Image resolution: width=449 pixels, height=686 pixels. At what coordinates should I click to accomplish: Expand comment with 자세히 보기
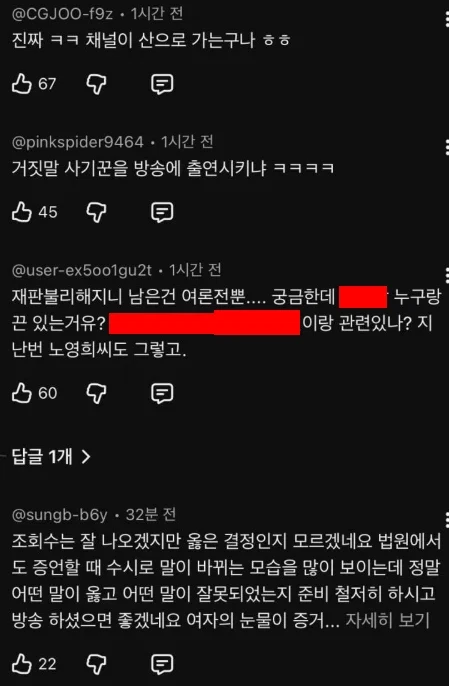pos(387,620)
